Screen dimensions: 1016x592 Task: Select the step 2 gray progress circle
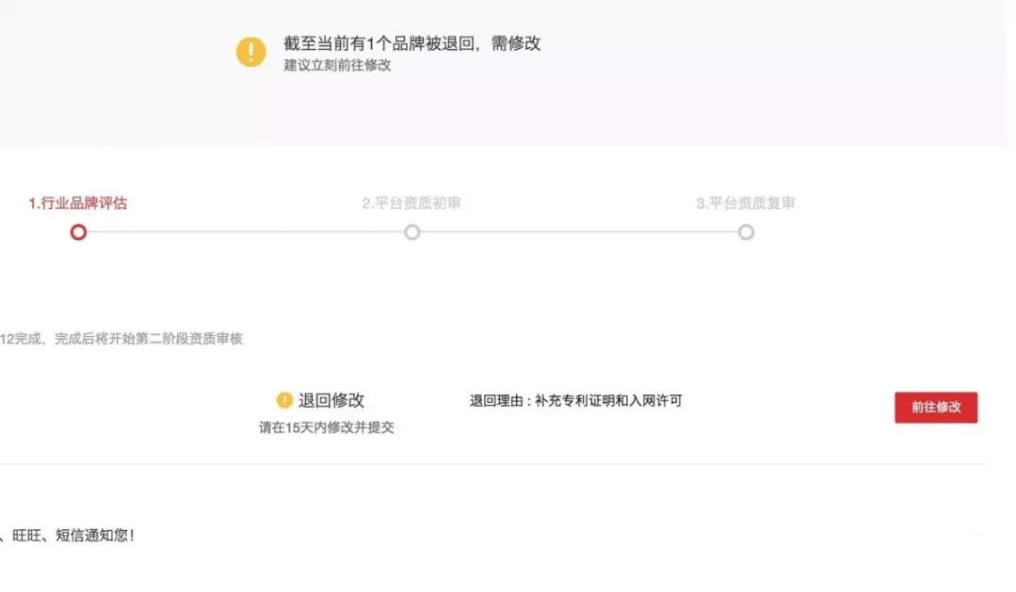412,232
